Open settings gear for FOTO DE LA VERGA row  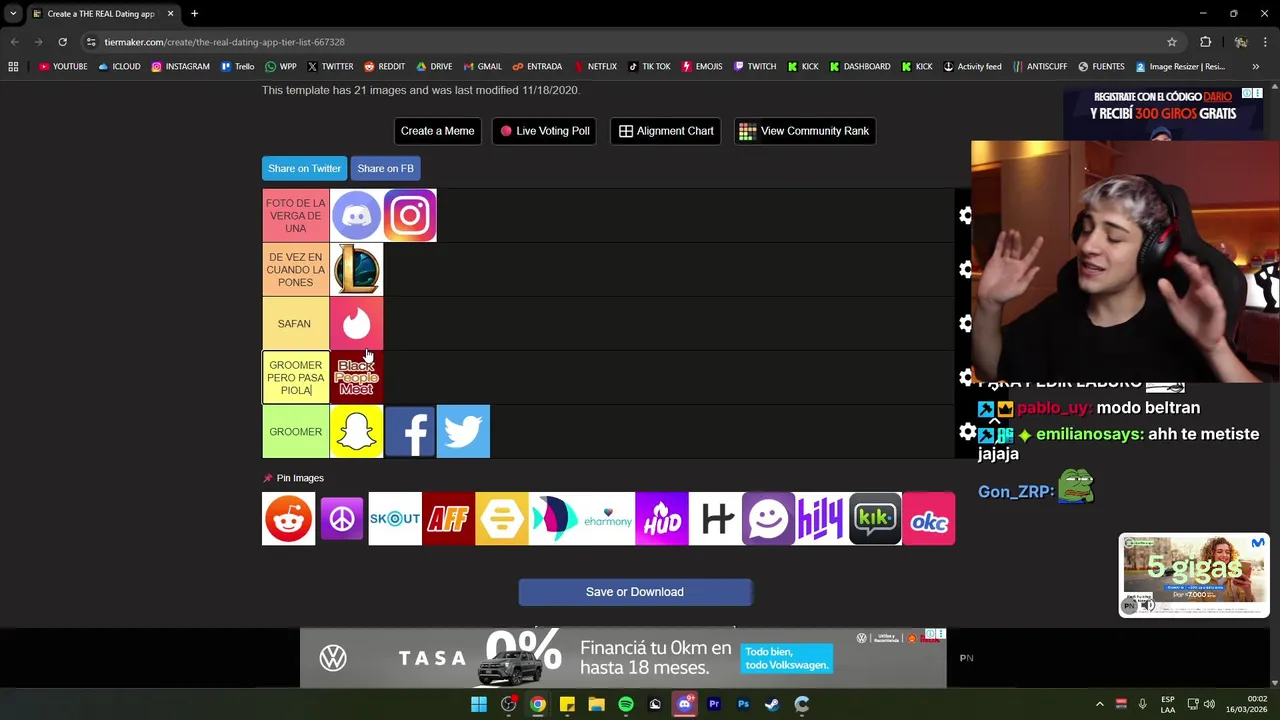(x=966, y=216)
